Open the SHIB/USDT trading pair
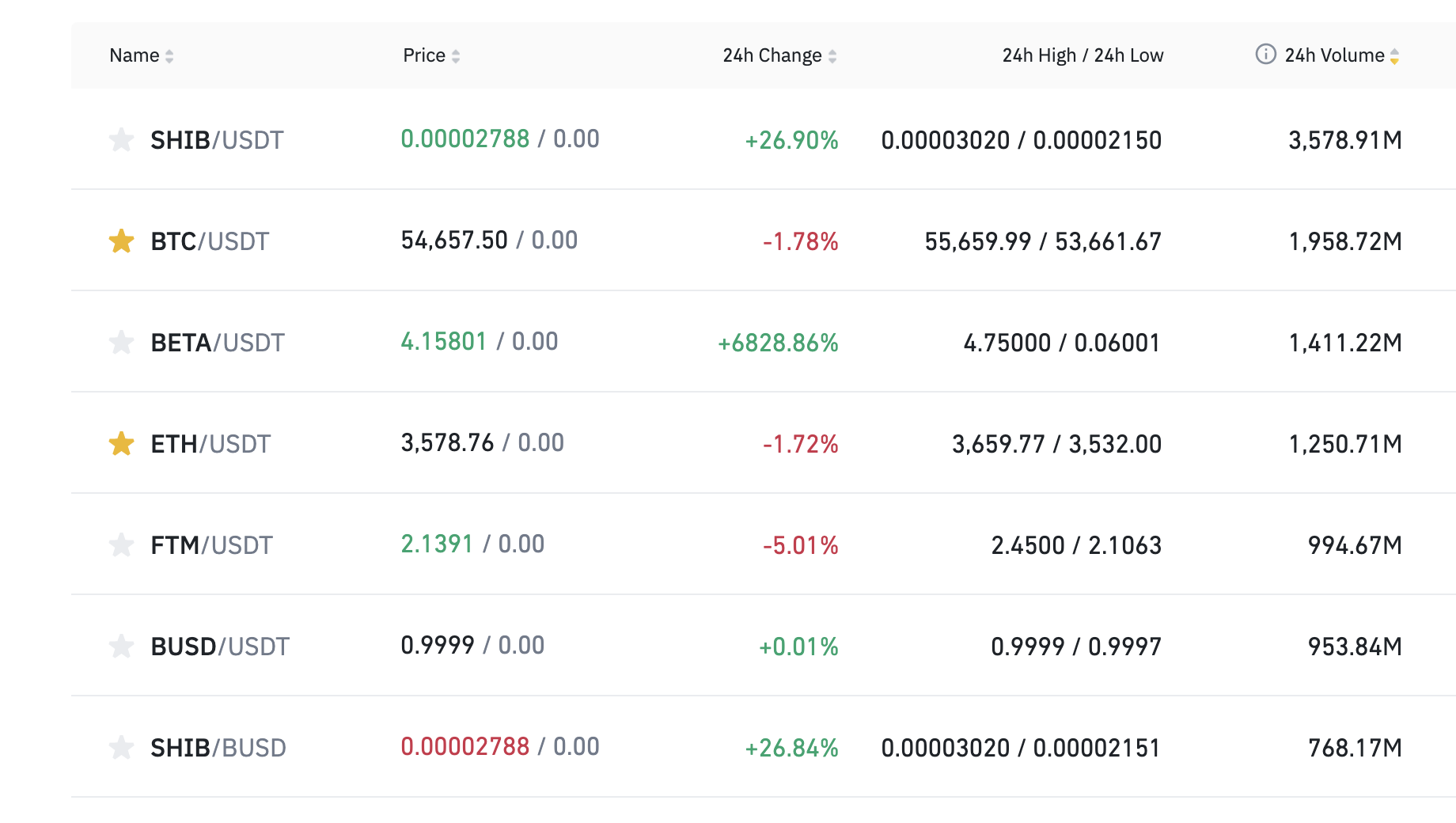Viewport: 1456px width, 823px height. [217, 140]
